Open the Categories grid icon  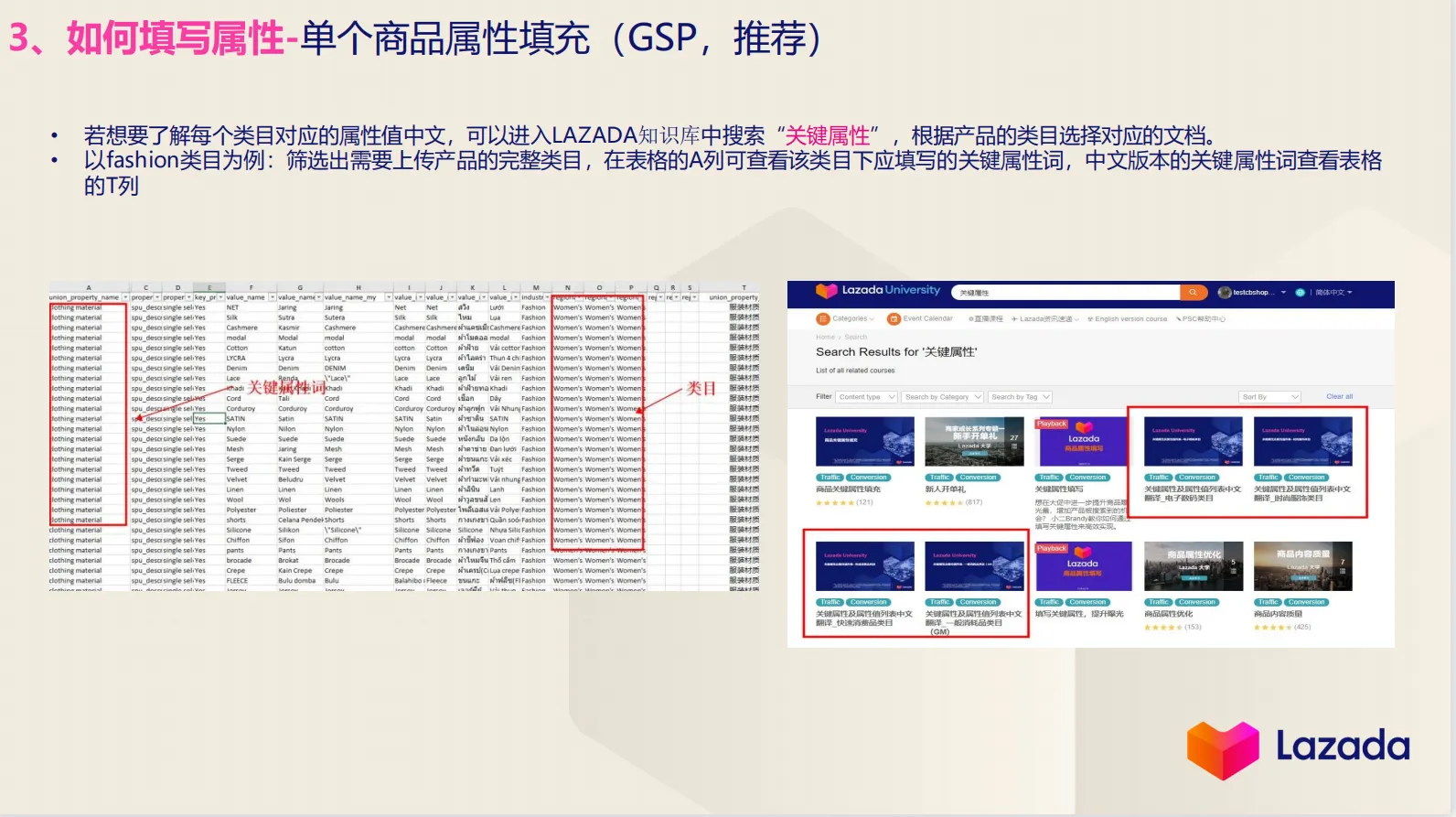pos(822,319)
